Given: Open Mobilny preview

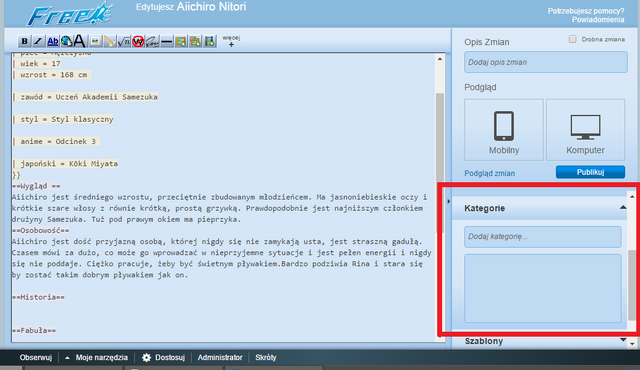Looking at the screenshot, I should [504, 130].
